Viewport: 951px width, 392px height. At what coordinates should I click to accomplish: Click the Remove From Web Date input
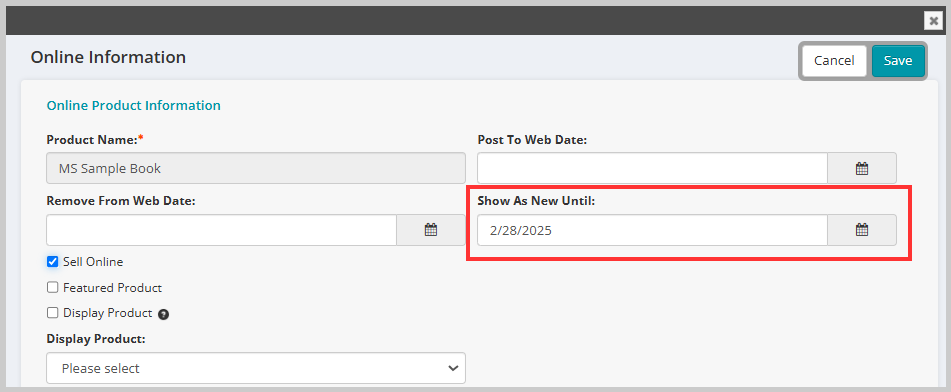(x=221, y=230)
